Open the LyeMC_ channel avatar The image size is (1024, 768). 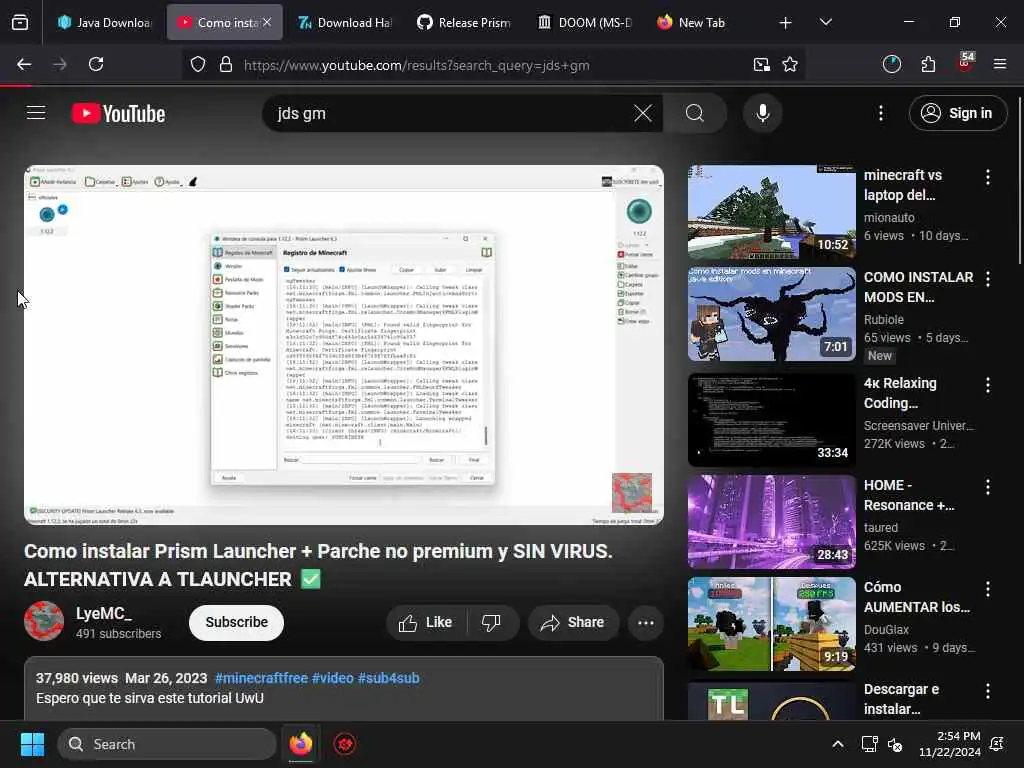pos(44,621)
